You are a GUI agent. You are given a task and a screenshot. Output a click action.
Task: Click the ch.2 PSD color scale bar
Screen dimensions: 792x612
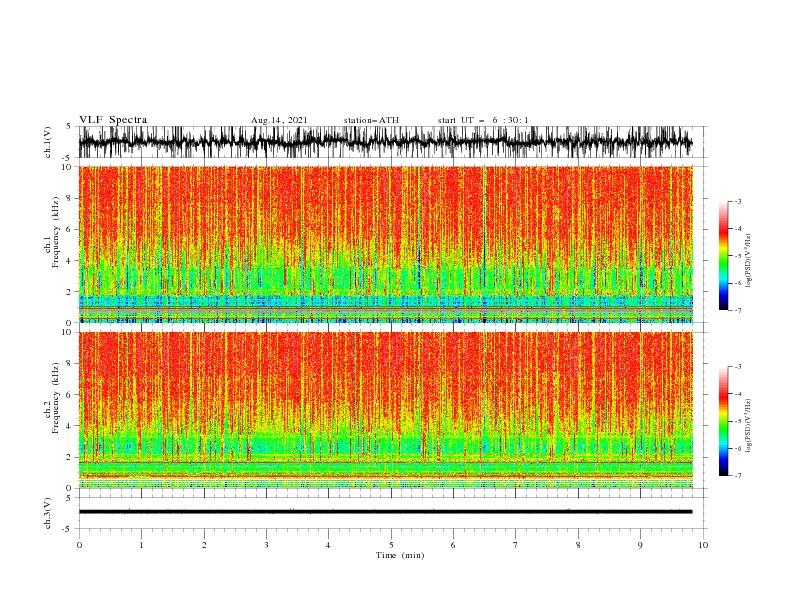pos(723,421)
